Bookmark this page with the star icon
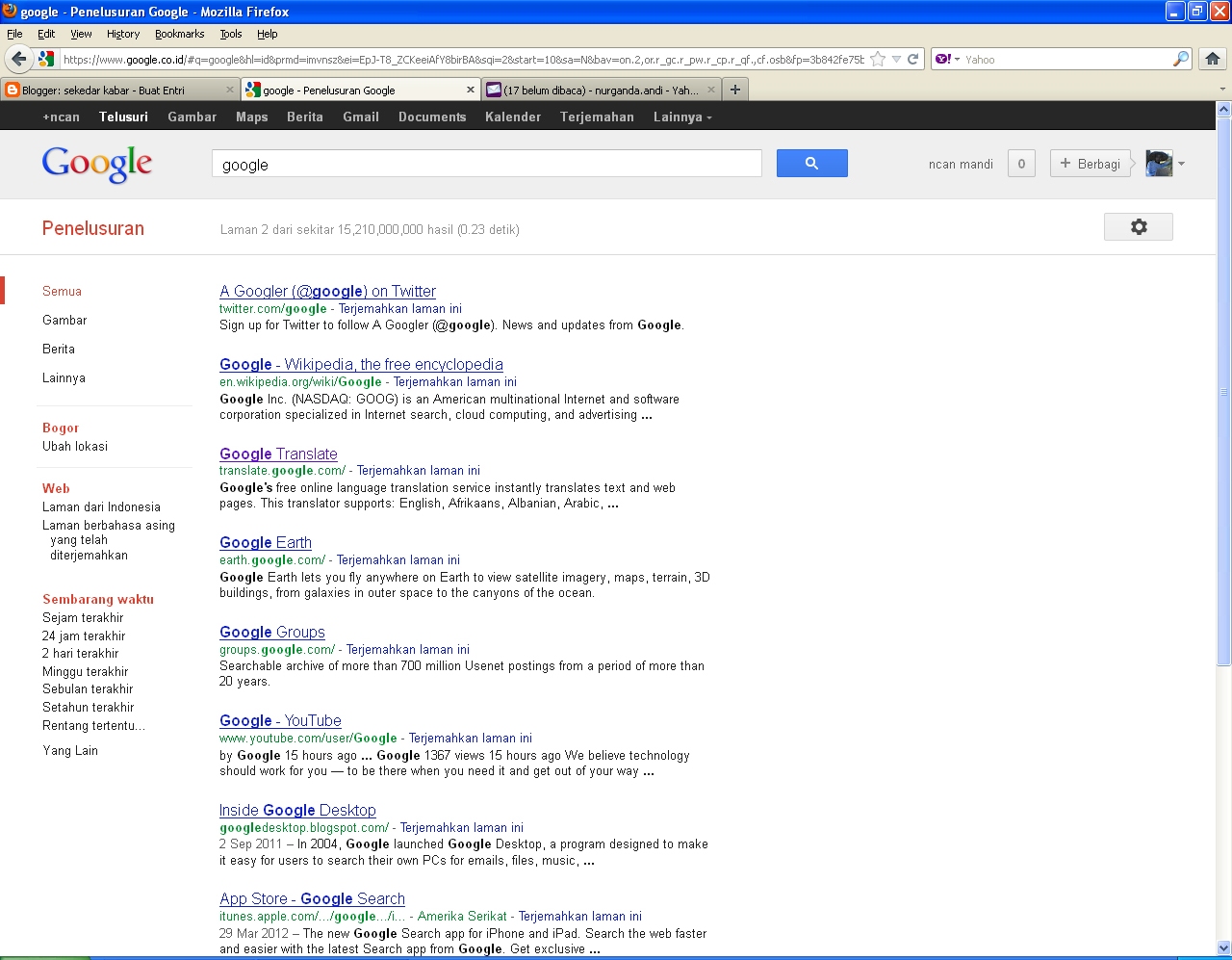 coord(878,59)
